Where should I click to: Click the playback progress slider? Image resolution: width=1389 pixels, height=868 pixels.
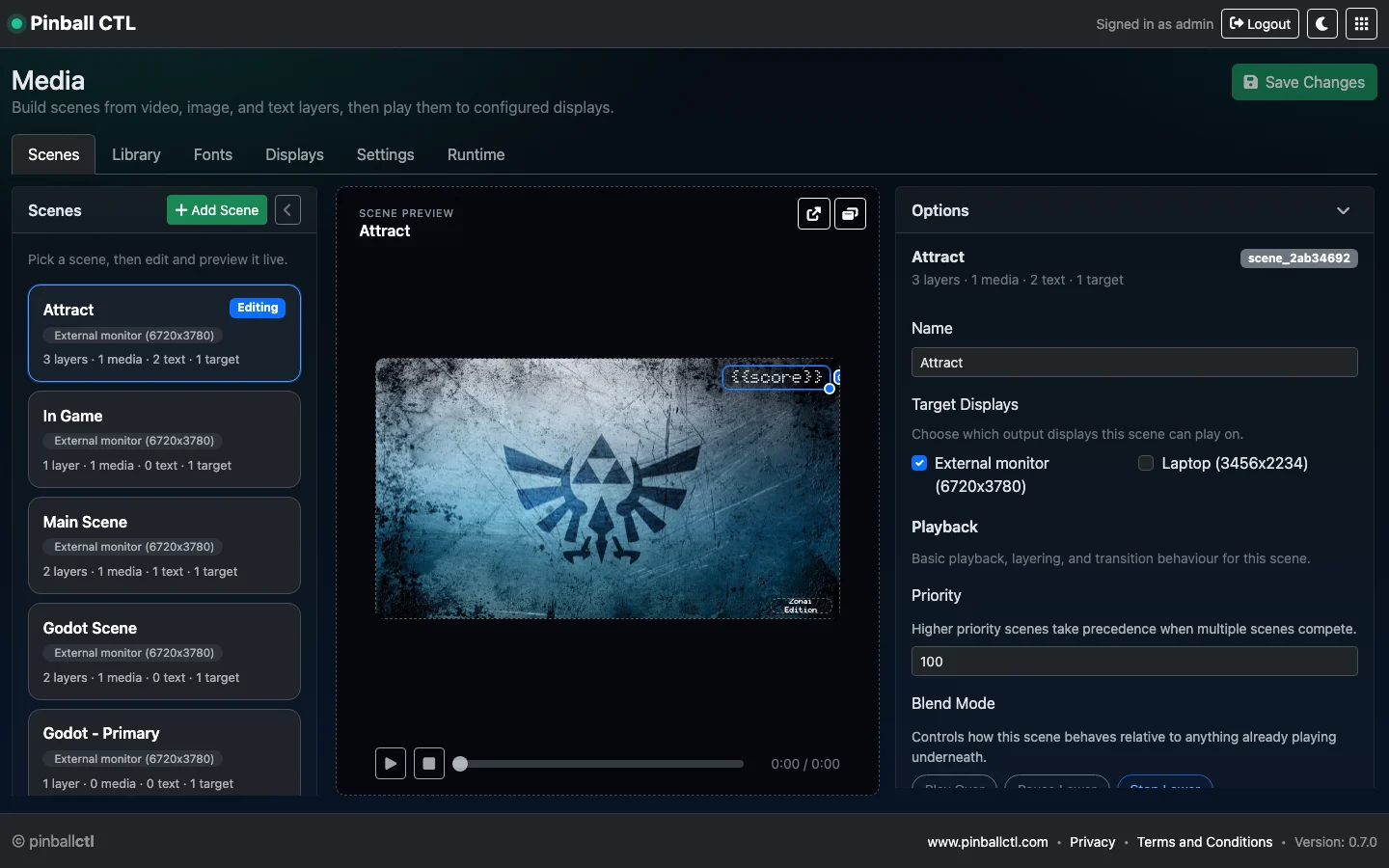click(596, 764)
